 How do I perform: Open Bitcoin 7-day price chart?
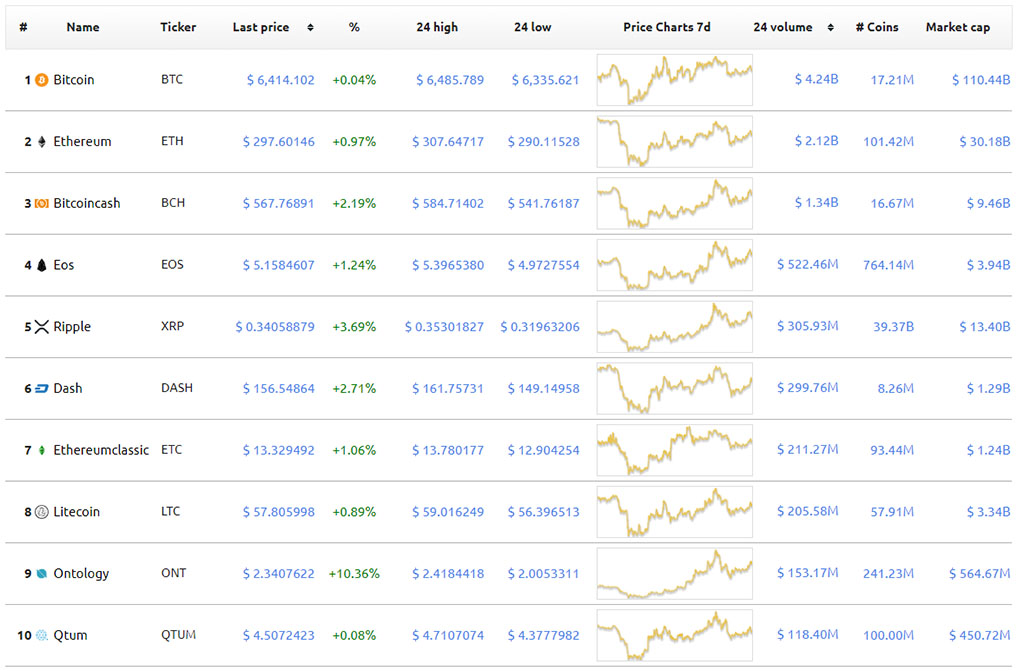tap(675, 80)
